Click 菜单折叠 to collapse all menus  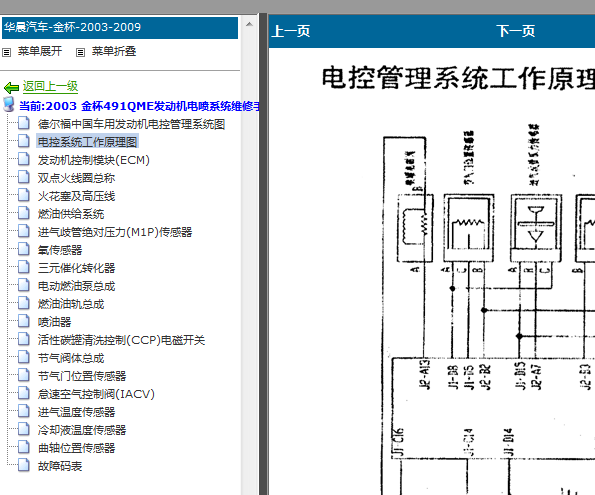click(114, 51)
